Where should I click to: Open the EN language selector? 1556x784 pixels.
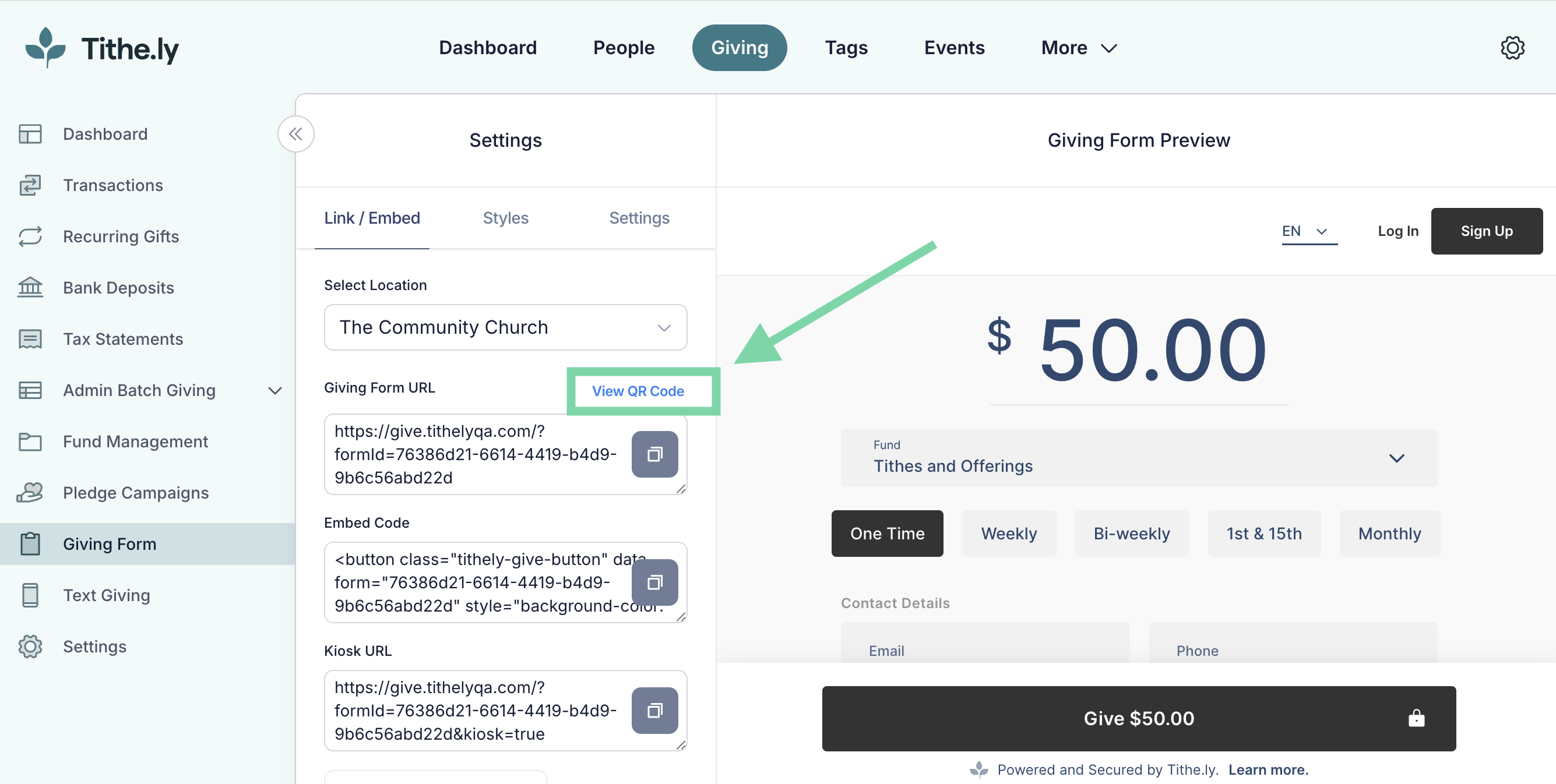[x=1309, y=231]
